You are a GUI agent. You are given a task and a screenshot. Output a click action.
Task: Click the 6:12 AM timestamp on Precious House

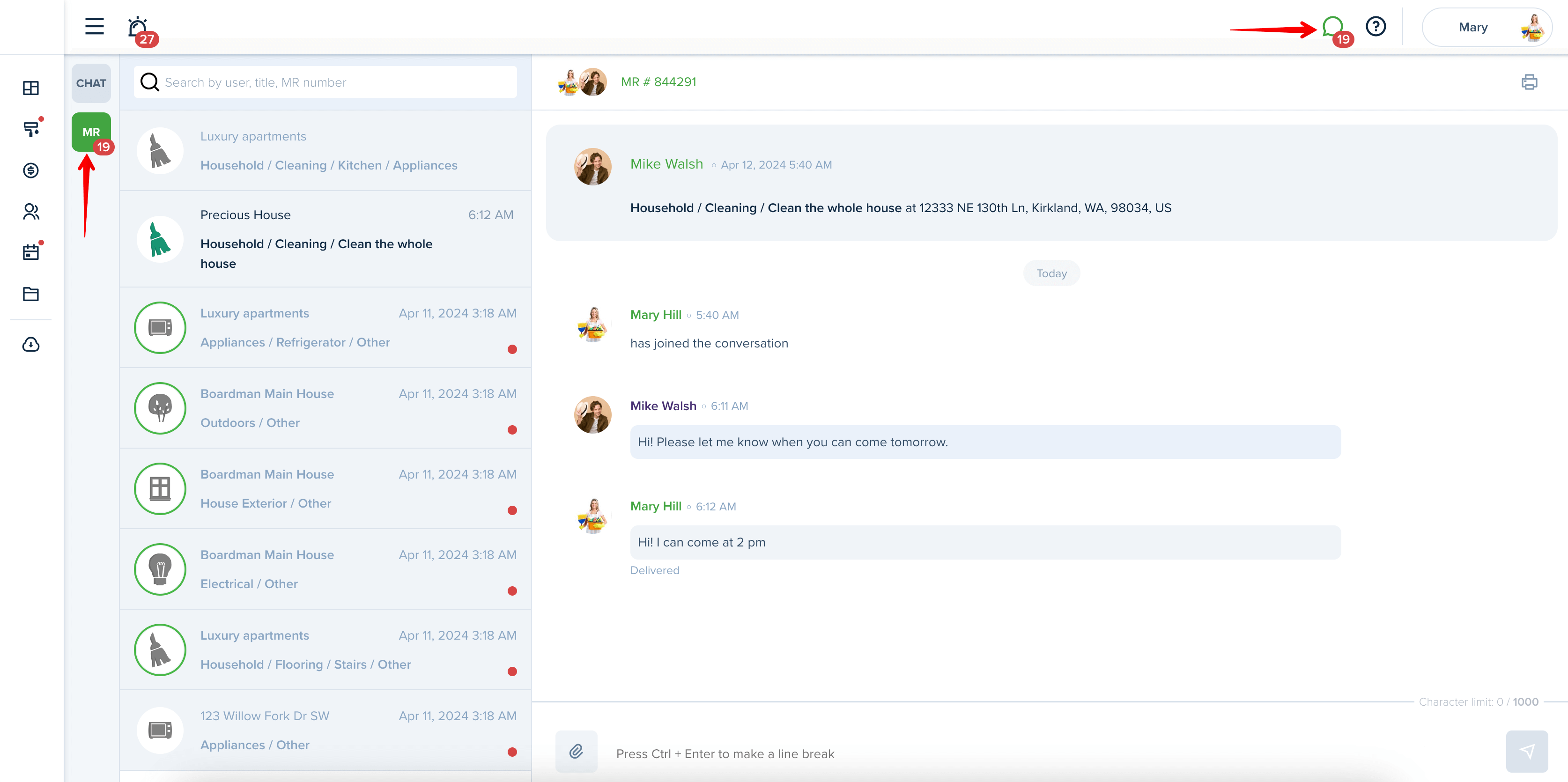tap(491, 215)
